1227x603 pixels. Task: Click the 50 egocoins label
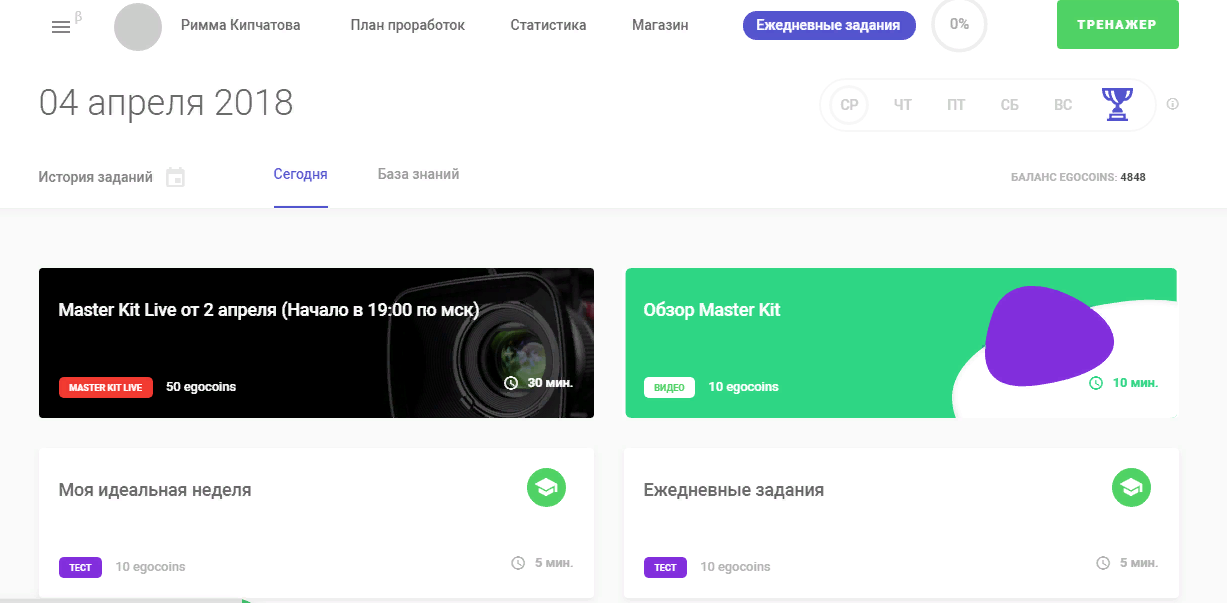pos(201,387)
